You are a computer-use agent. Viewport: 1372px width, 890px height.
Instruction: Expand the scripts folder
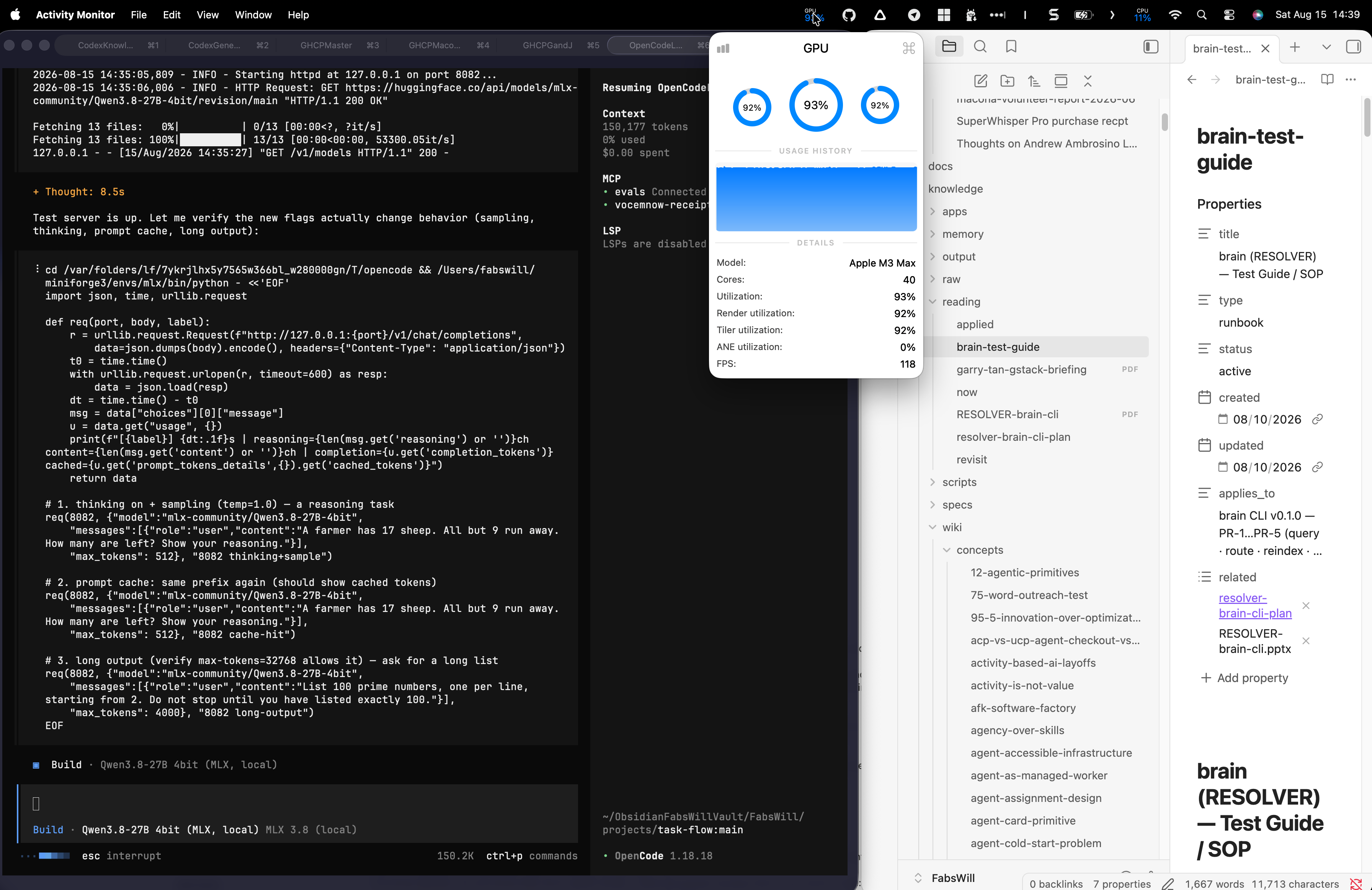pos(959,482)
